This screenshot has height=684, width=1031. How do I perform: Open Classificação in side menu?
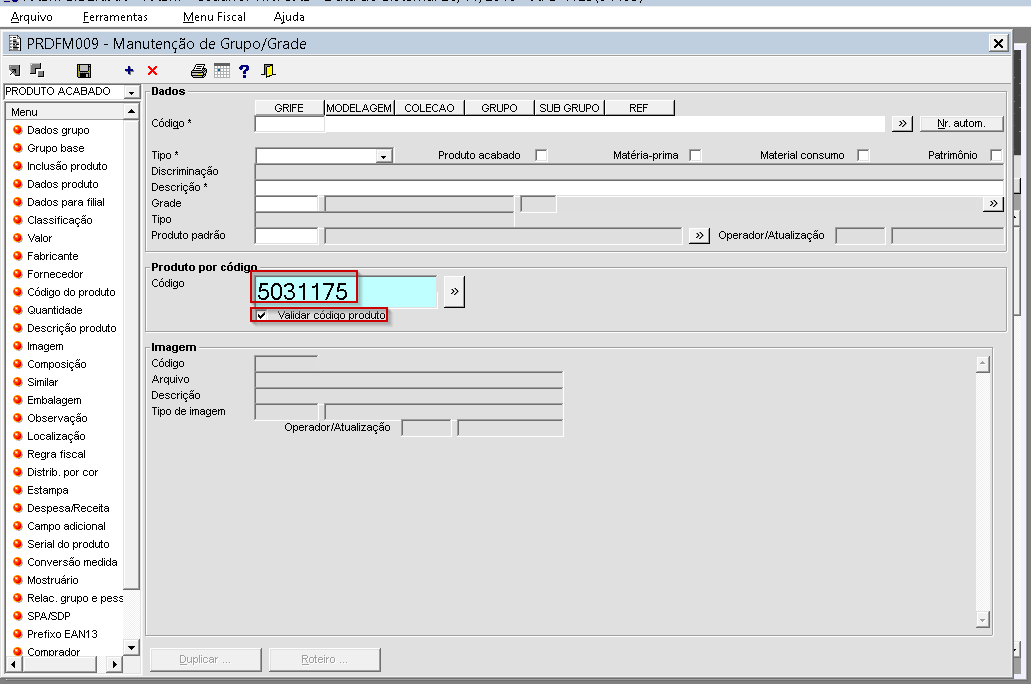pyautogui.click(x=59, y=220)
